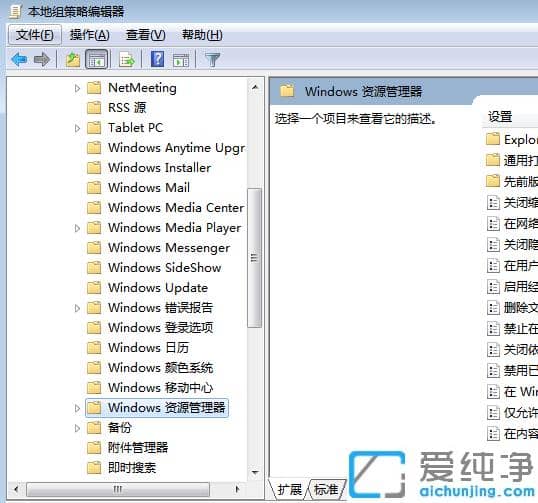
Task: Select the 在用户 policy setting
Action: click(x=512, y=266)
